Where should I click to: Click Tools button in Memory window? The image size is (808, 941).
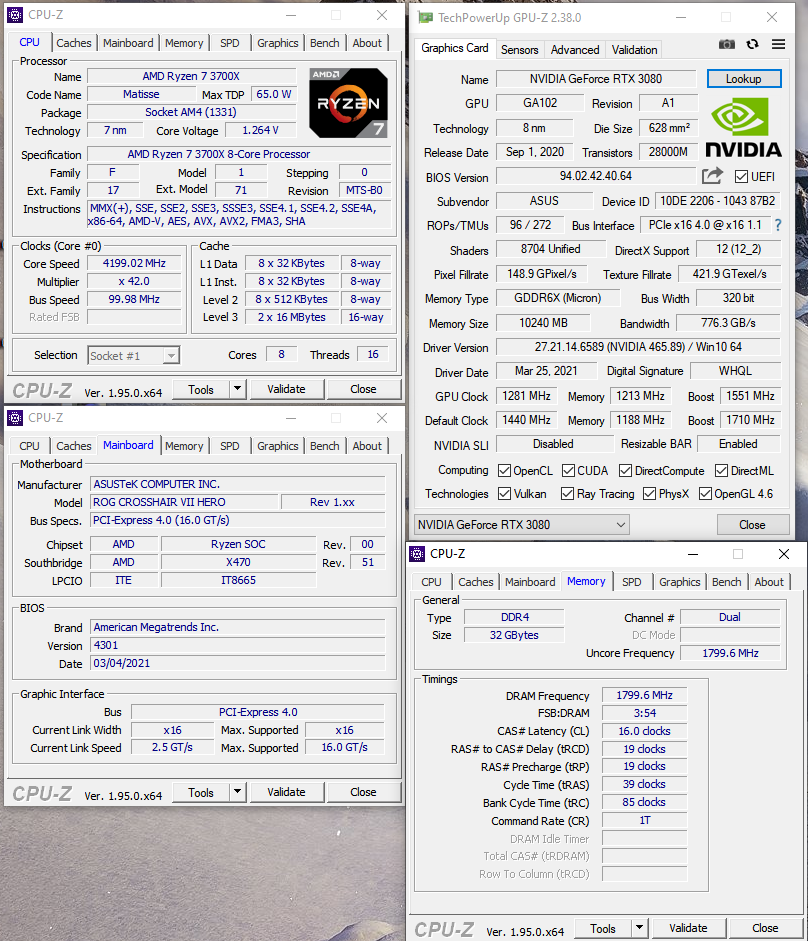click(603, 928)
